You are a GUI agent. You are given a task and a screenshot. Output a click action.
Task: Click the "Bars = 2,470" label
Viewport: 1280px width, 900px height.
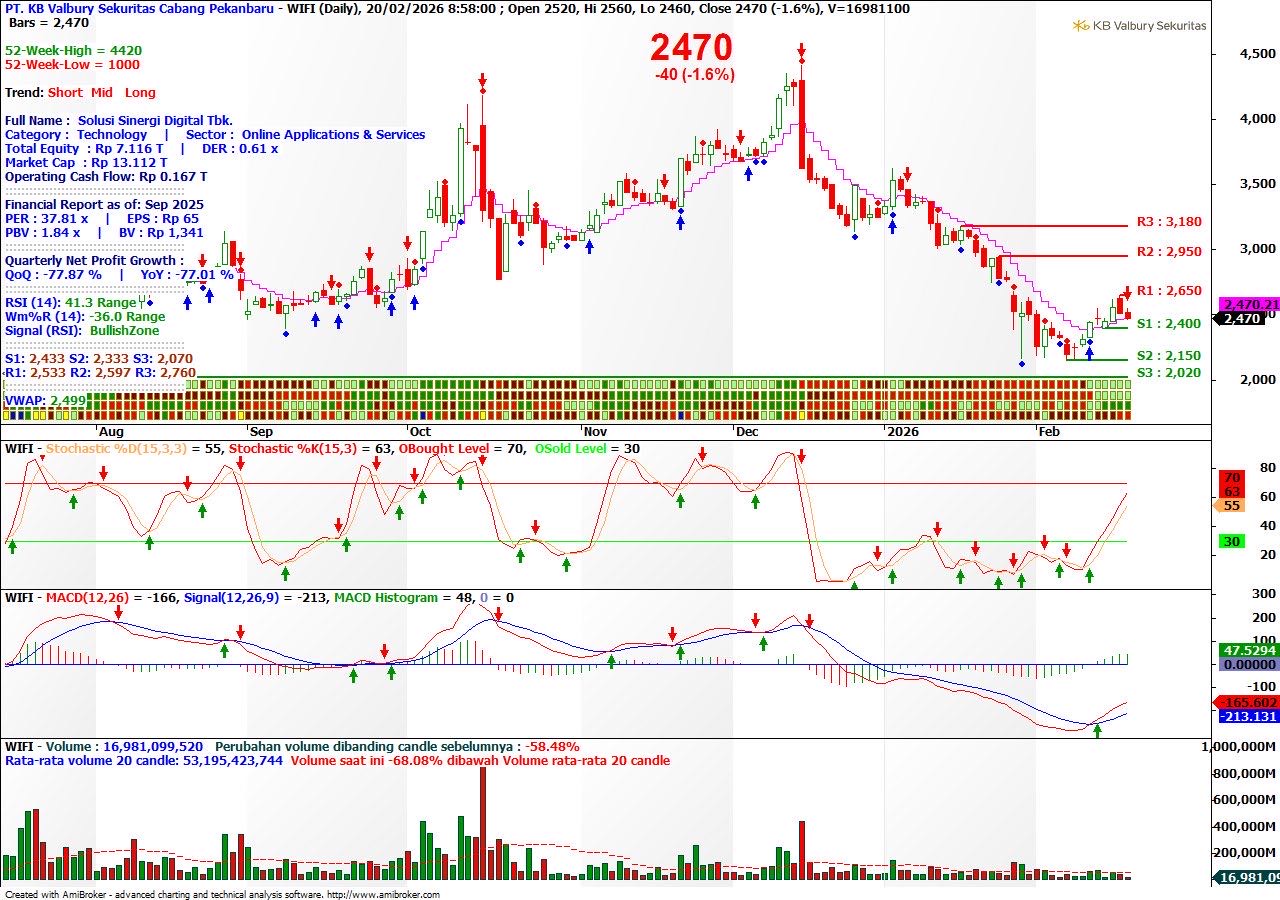49,22
